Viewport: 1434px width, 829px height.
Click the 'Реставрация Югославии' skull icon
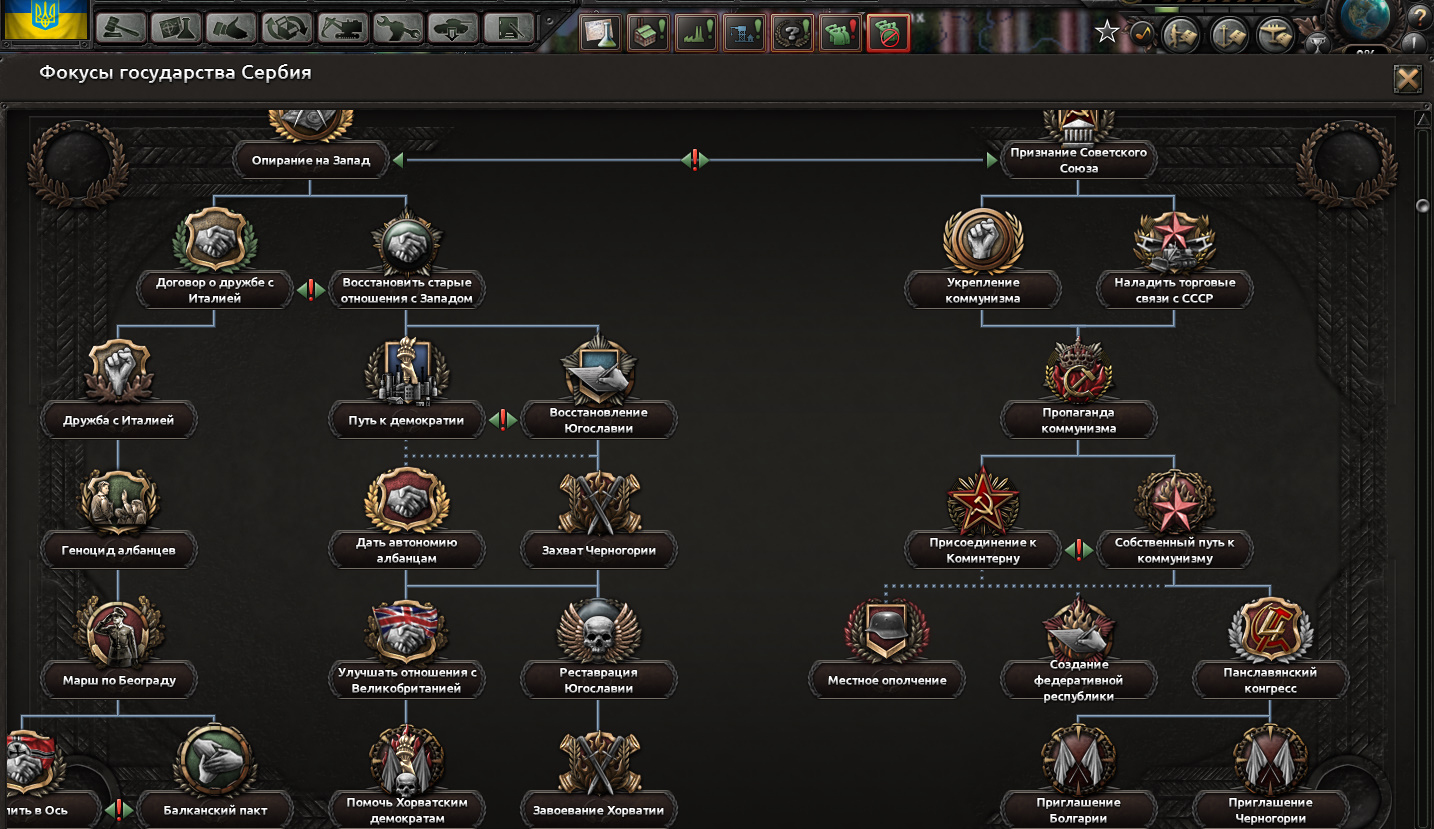[599, 631]
